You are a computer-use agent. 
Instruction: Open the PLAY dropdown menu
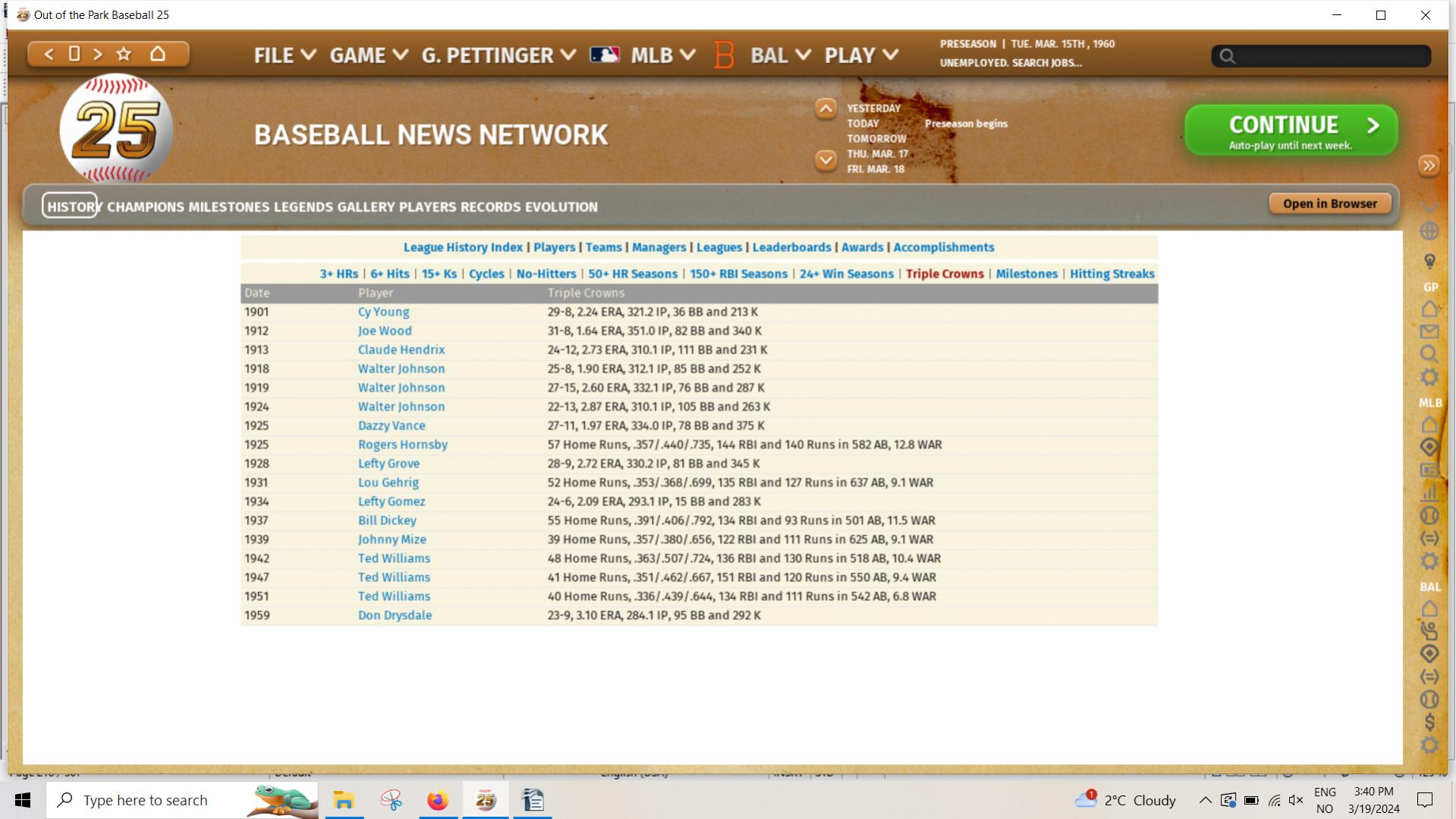click(861, 55)
